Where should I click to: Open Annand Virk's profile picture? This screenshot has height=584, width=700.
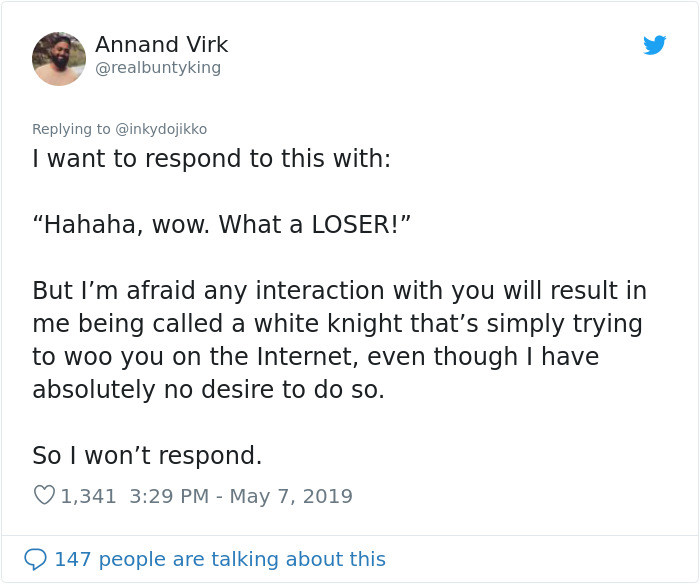coord(59,58)
